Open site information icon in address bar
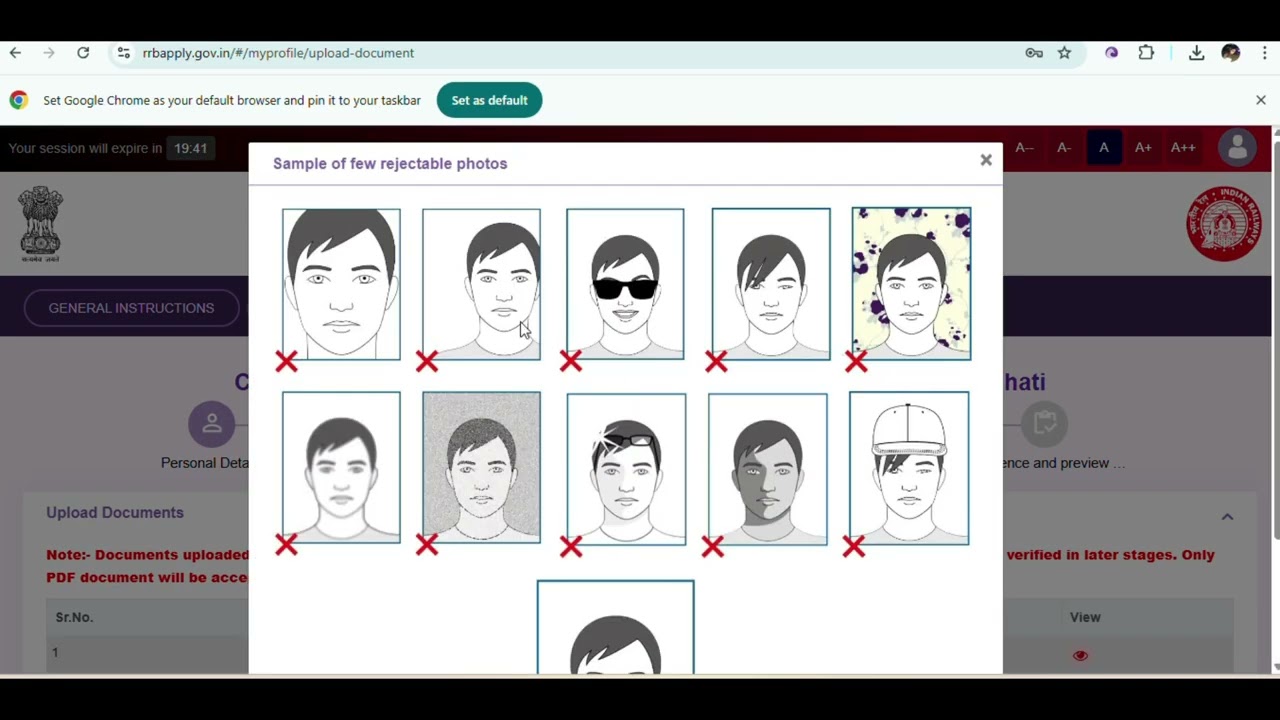This screenshot has height=720, width=1280. point(123,53)
